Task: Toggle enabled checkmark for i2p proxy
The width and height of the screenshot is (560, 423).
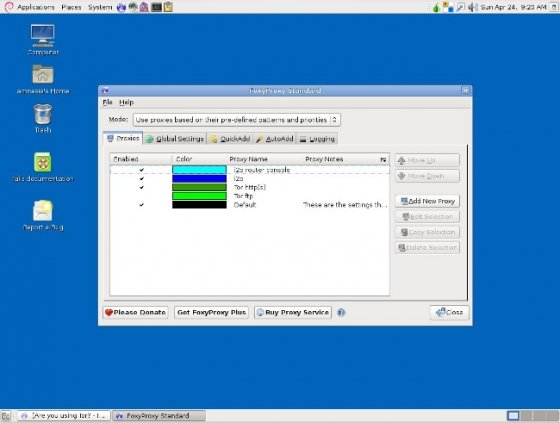Action: [142, 178]
